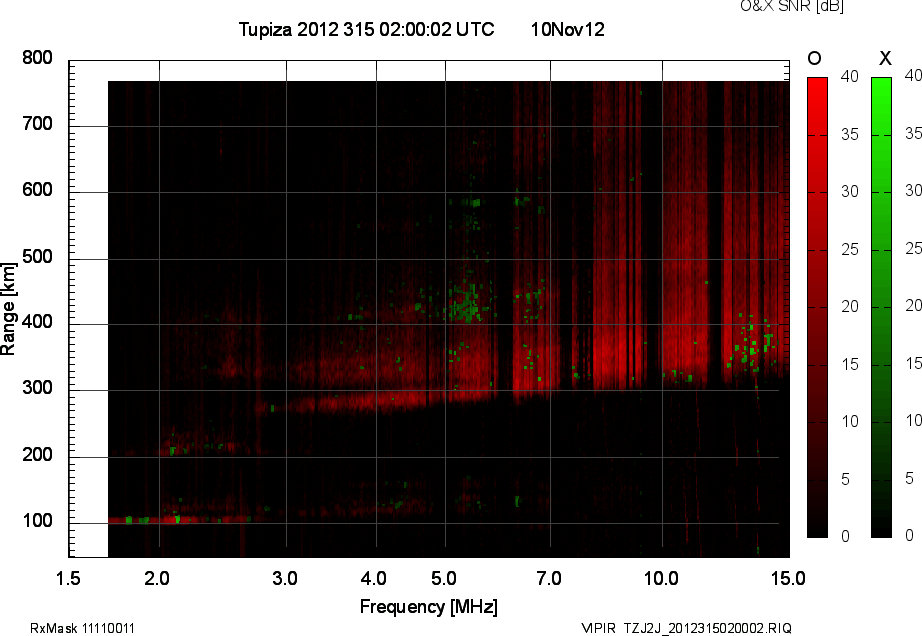Screen dimensions: 922x636
Task: Click the 35 value on O colorbar scale
Action: coord(850,135)
